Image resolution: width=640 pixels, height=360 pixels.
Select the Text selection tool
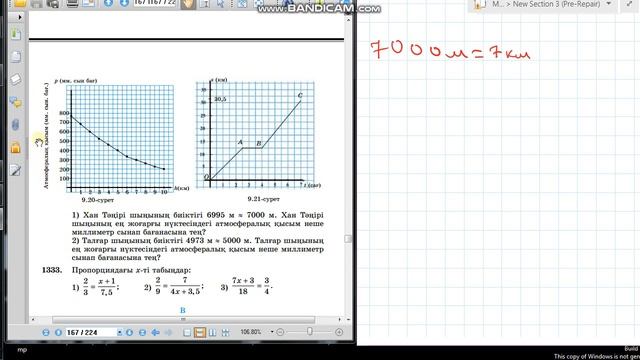pyautogui.click(x=204, y=4)
